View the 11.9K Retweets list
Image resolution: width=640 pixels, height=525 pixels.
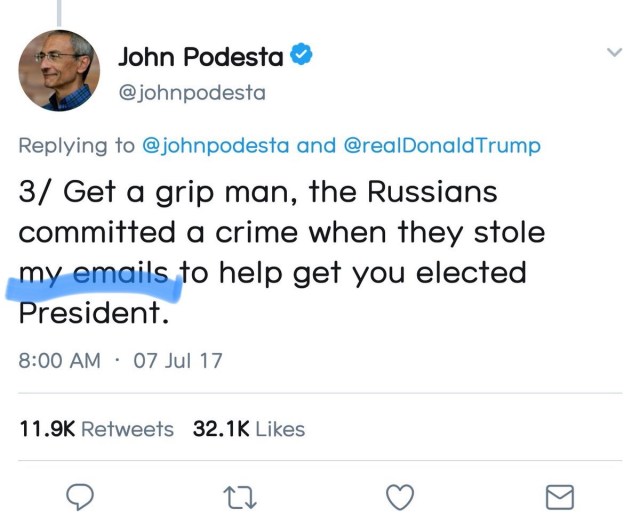(x=96, y=429)
